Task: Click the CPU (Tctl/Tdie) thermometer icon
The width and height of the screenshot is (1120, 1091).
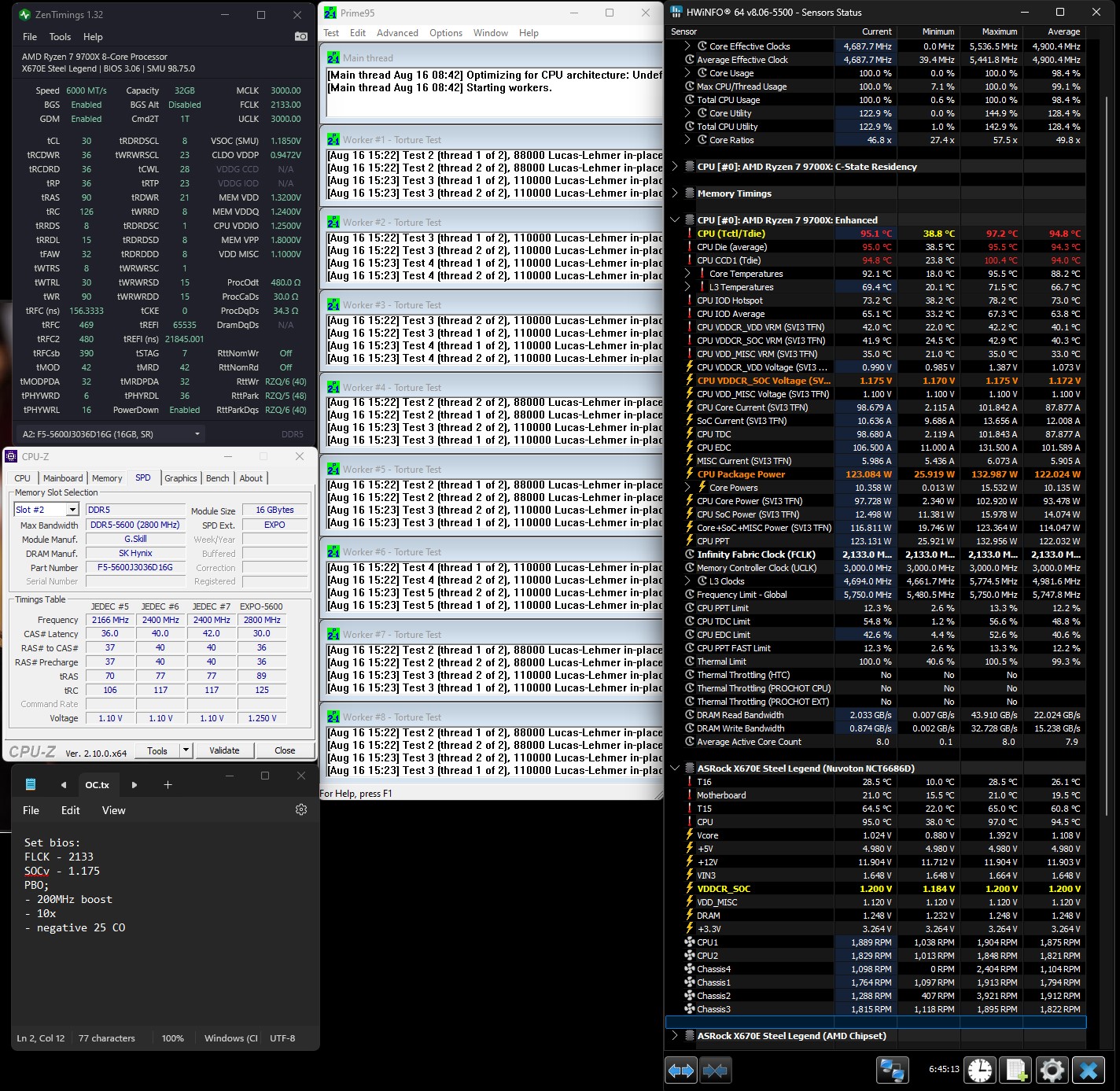Action: pyautogui.click(x=690, y=234)
